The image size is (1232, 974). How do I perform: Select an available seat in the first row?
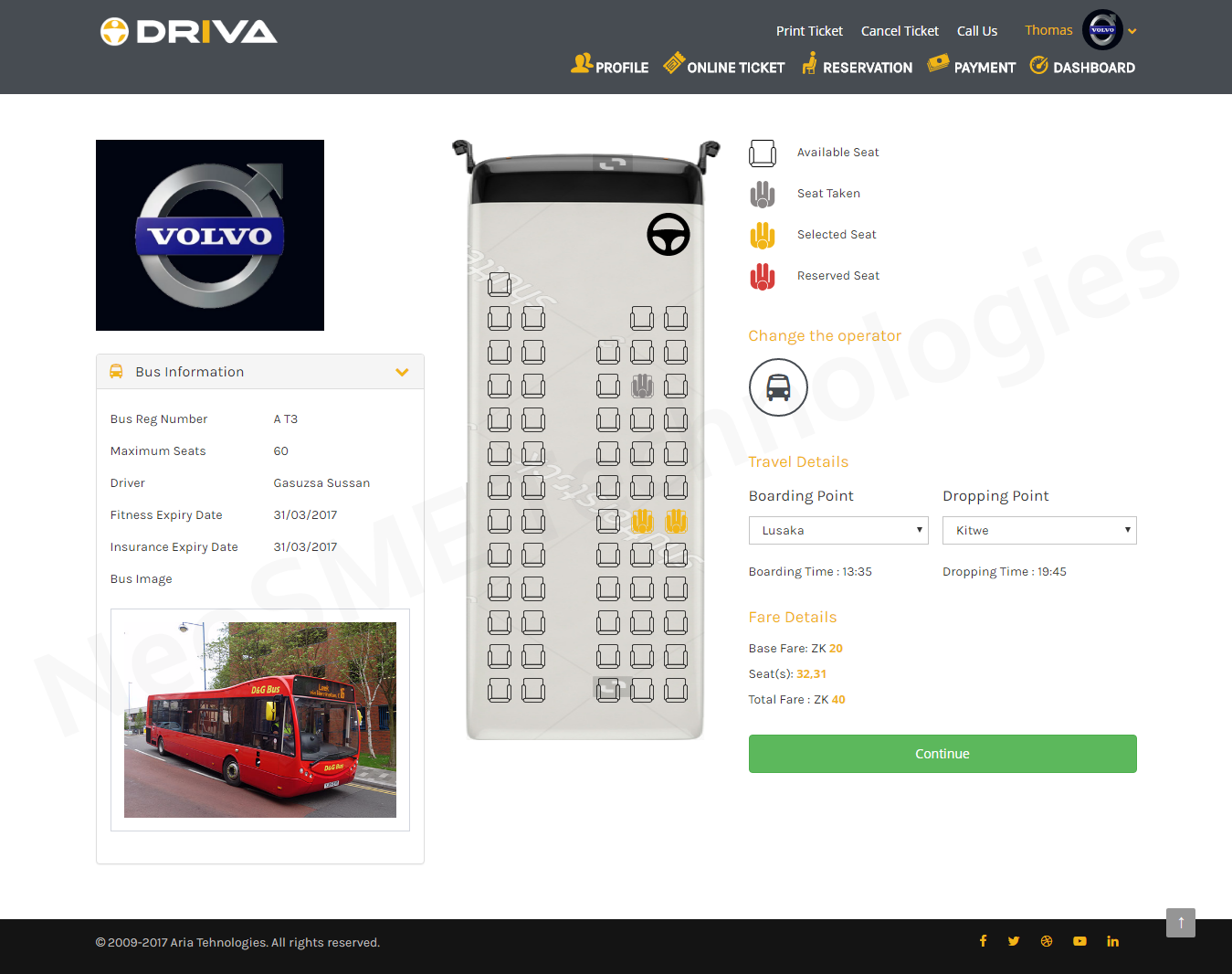tap(500, 284)
